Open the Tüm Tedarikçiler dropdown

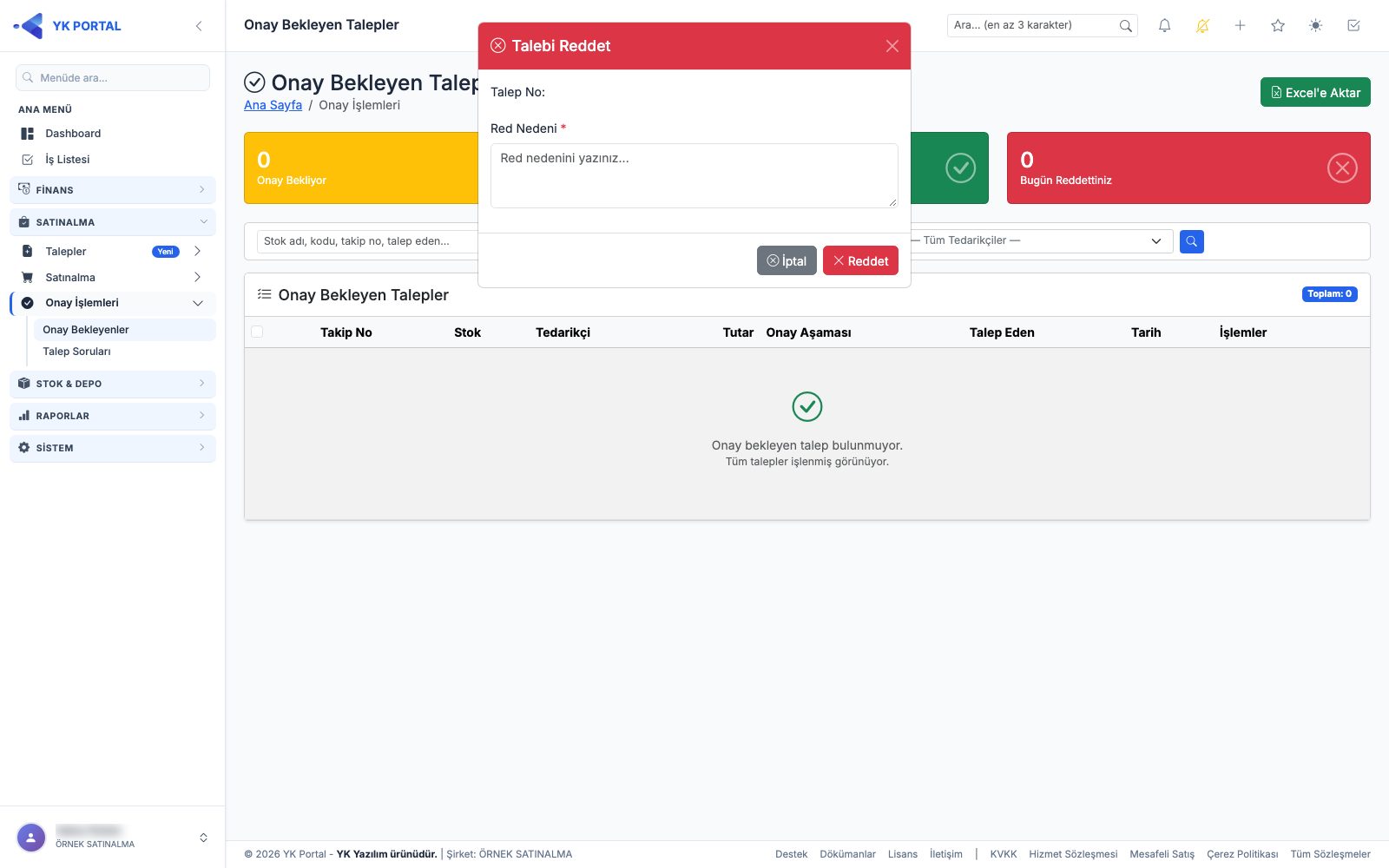[x=1038, y=240]
